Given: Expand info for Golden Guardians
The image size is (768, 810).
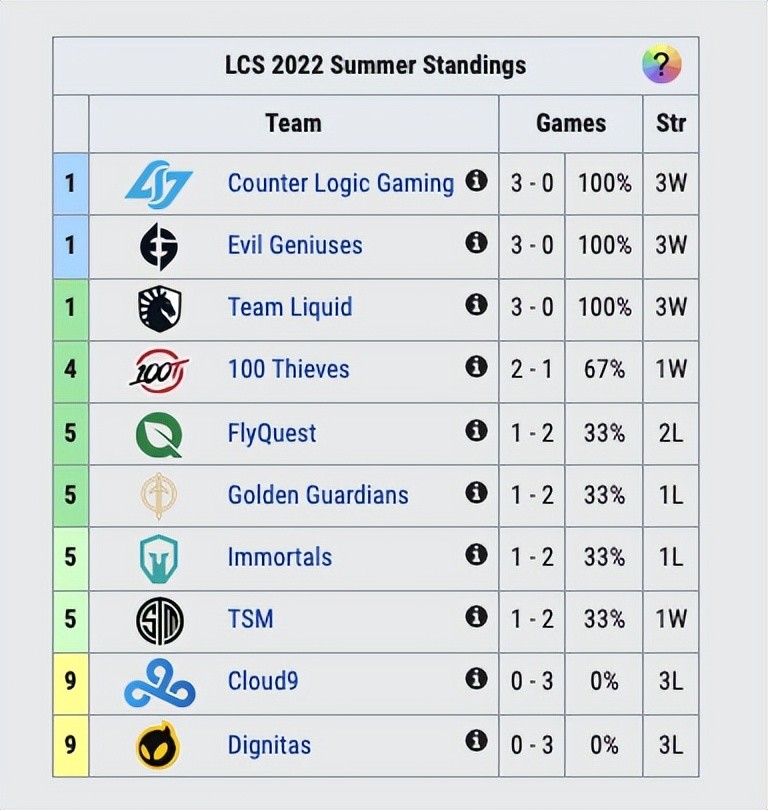Looking at the screenshot, I should [477, 492].
